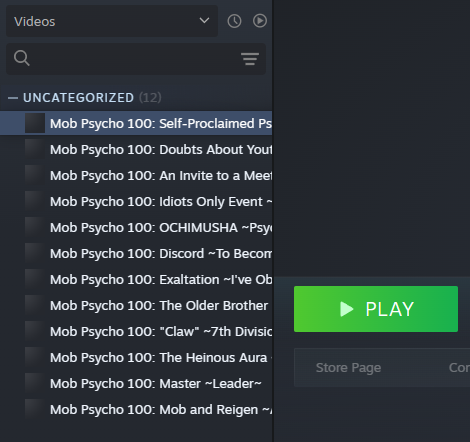
Task: Click thumbnail beside Master ~Leader~ episode
Action: click(x=35, y=383)
